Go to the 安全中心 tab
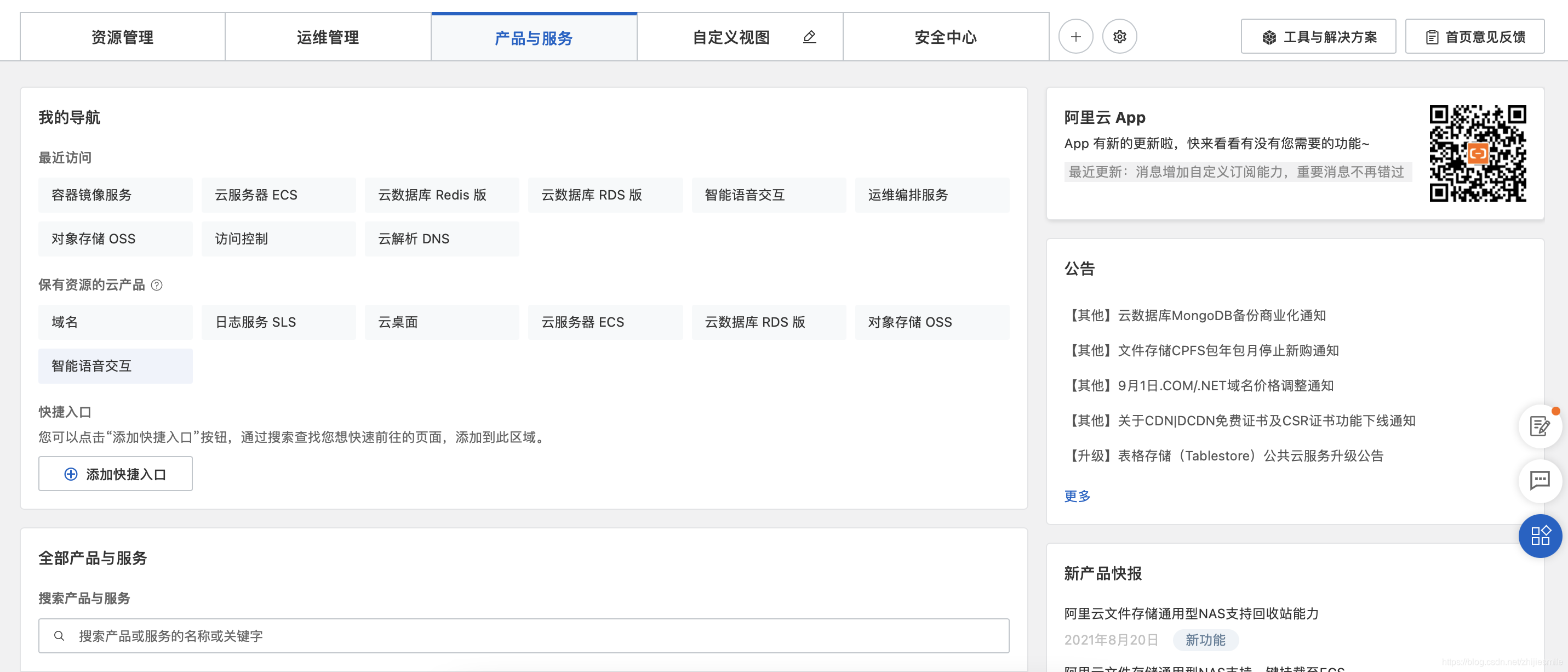The width and height of the screenshot is (1568, 672). [x=945, y=37]
